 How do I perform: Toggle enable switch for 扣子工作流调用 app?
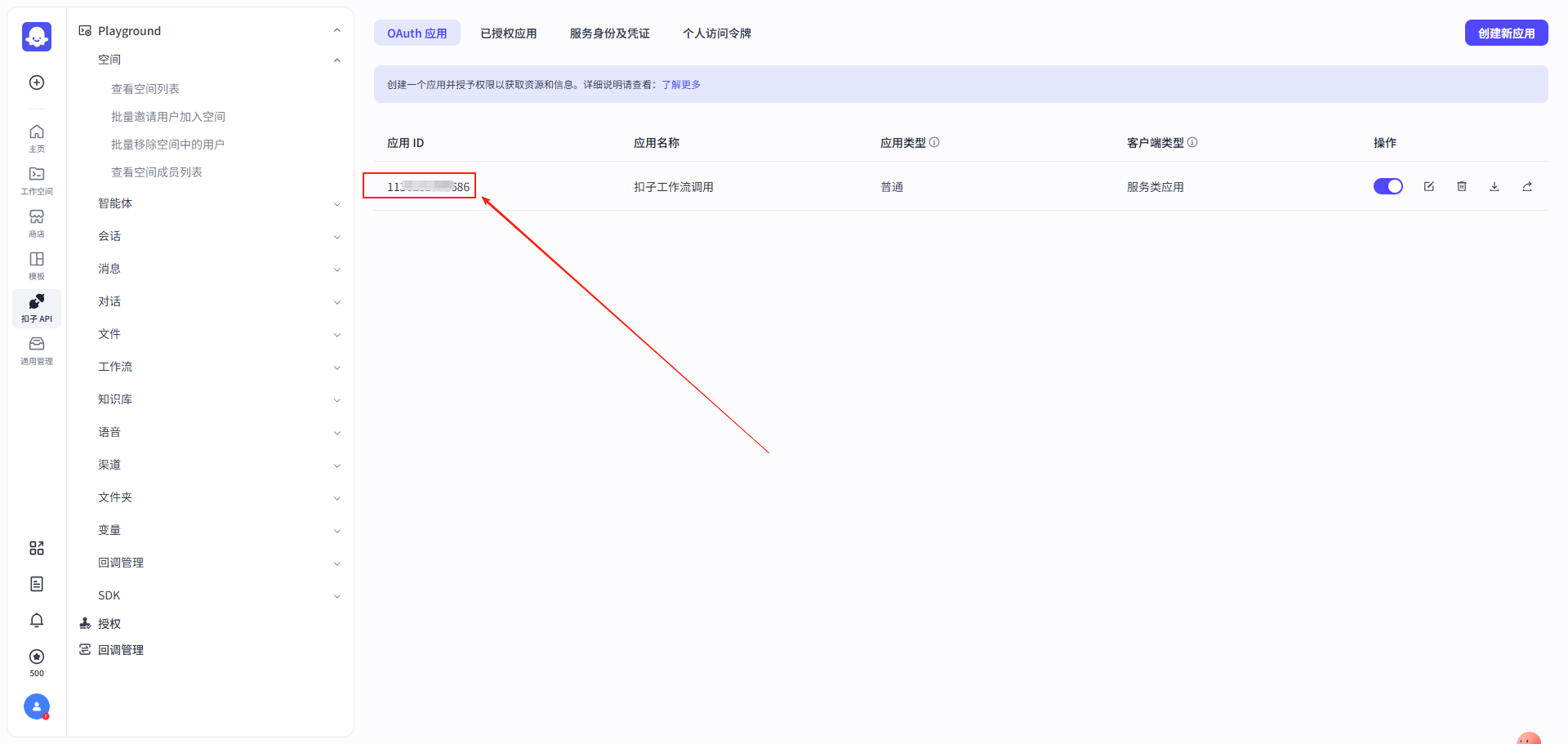pos(1388,186)
